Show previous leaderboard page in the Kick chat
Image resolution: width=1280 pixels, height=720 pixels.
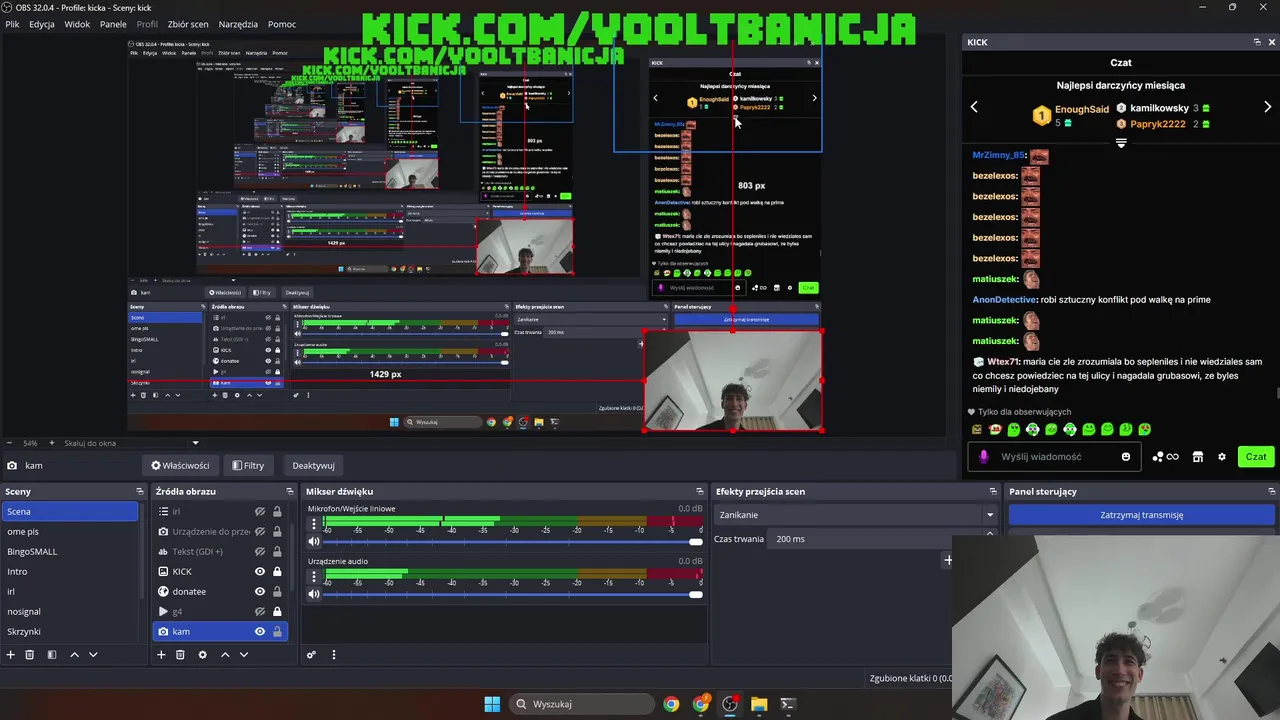point(974,107)
